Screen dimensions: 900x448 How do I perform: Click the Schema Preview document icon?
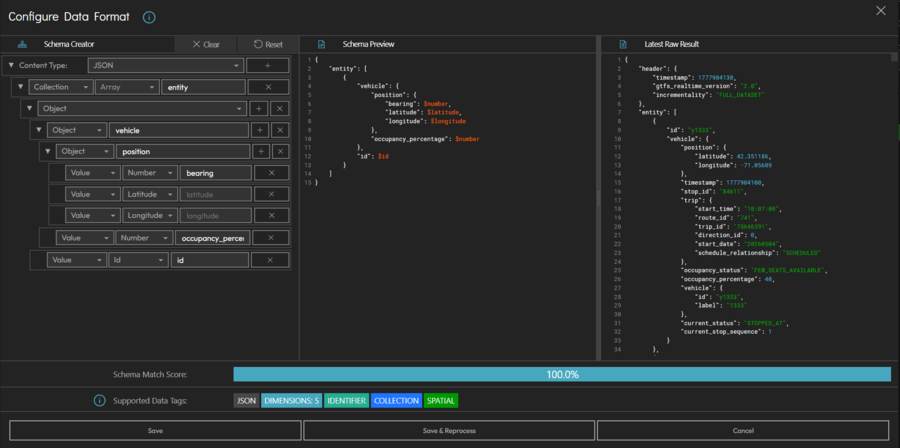(x=321, y=44)
